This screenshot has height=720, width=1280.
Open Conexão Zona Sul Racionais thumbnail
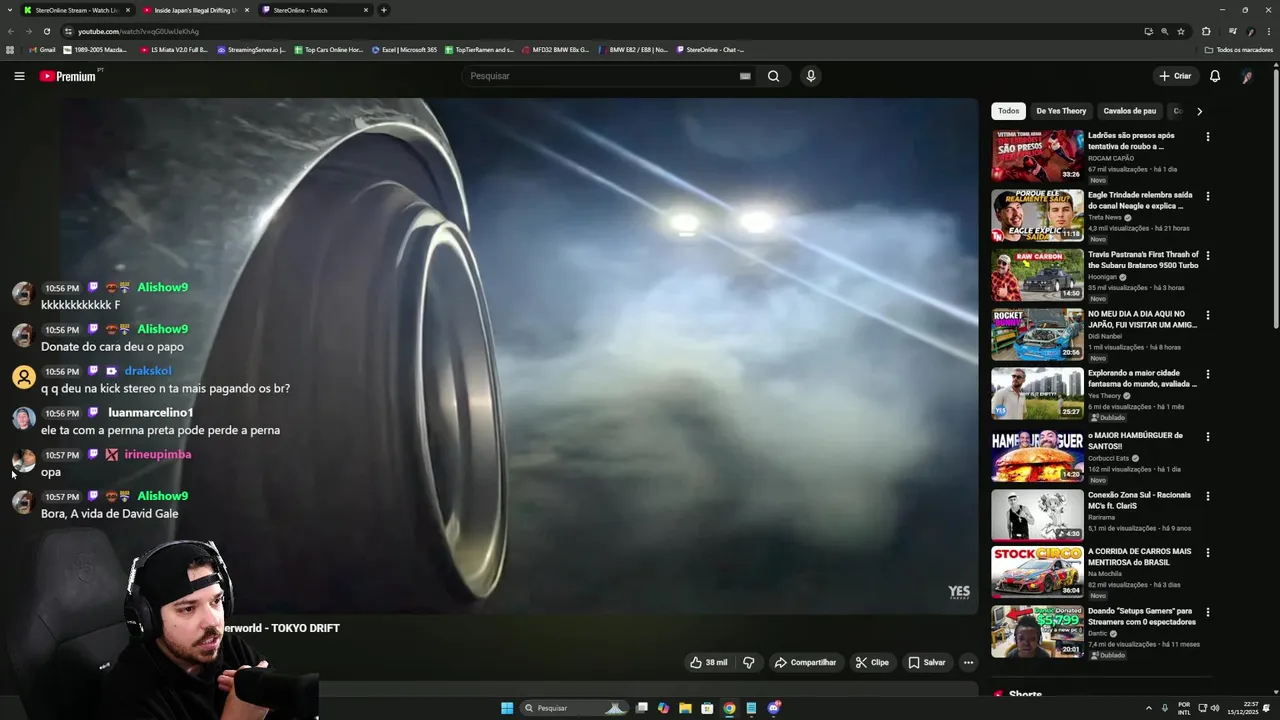point(1037,515)
